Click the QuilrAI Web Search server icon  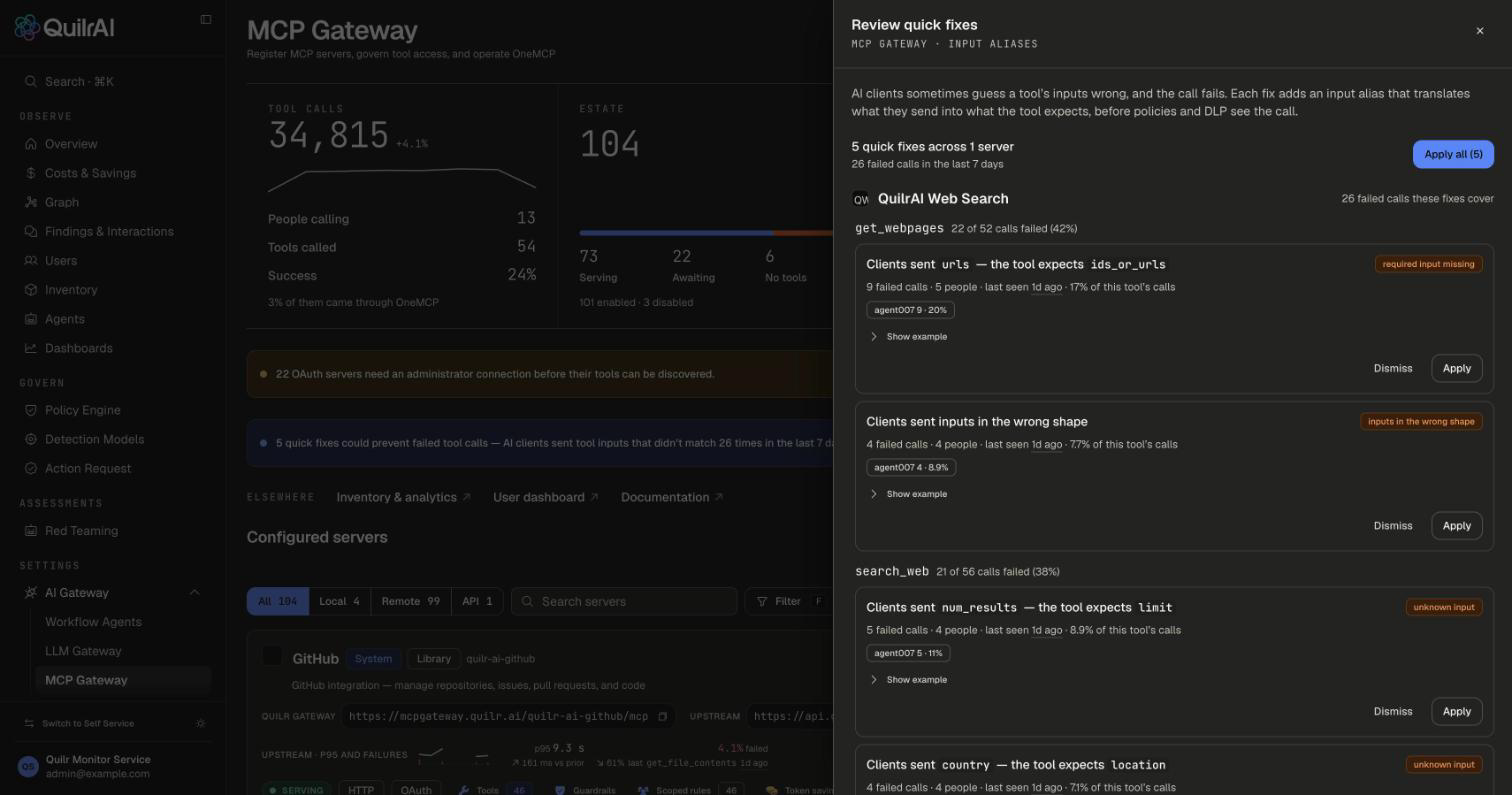pyautogui.click(x=861, y=199)
